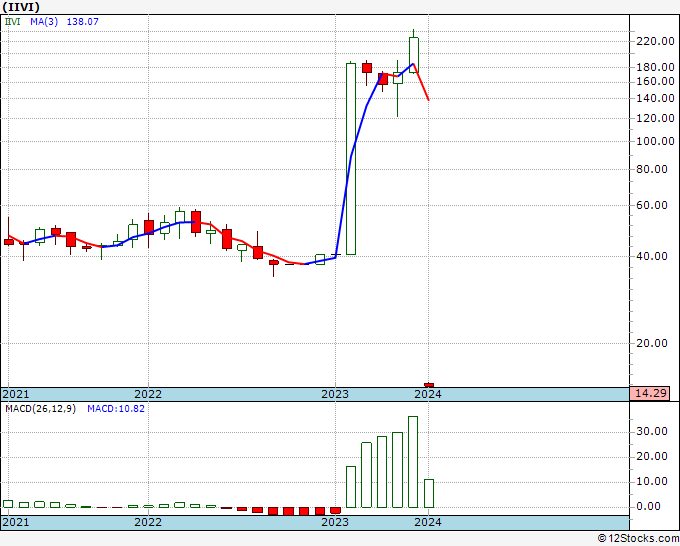The height and width of the screenshot is (546, 680).
Task: Click the 100.00 price axis label
Action: point(655,141)
